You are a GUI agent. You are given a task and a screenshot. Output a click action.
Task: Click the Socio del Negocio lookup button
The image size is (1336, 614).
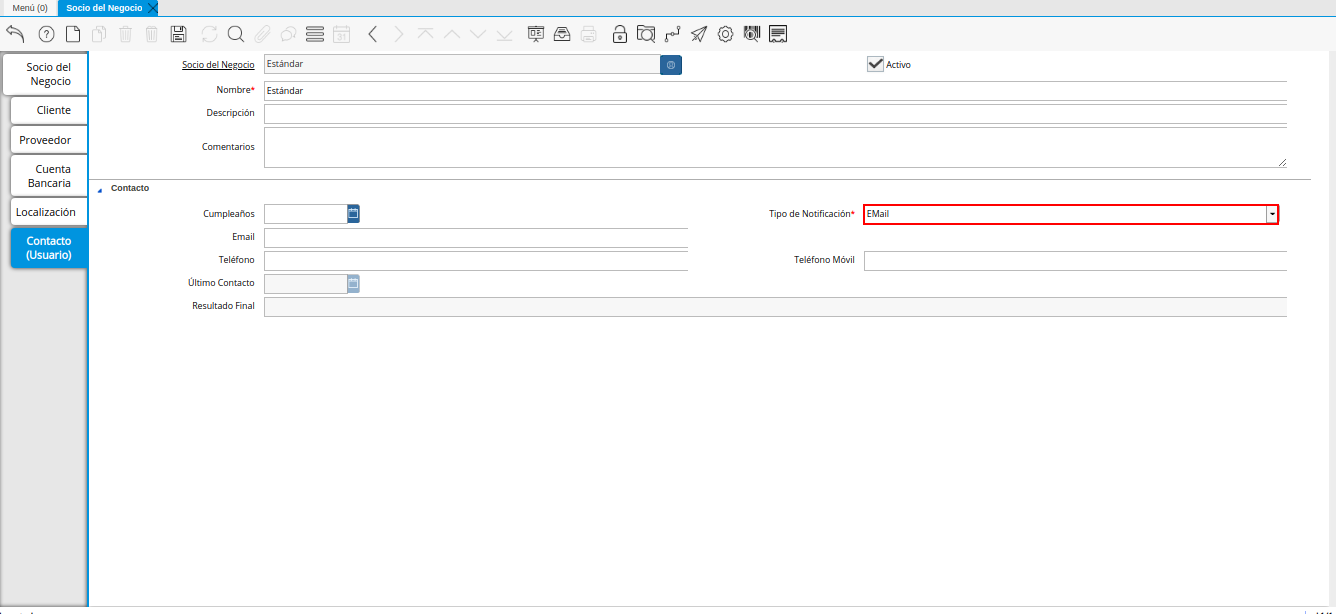[670, 64]
